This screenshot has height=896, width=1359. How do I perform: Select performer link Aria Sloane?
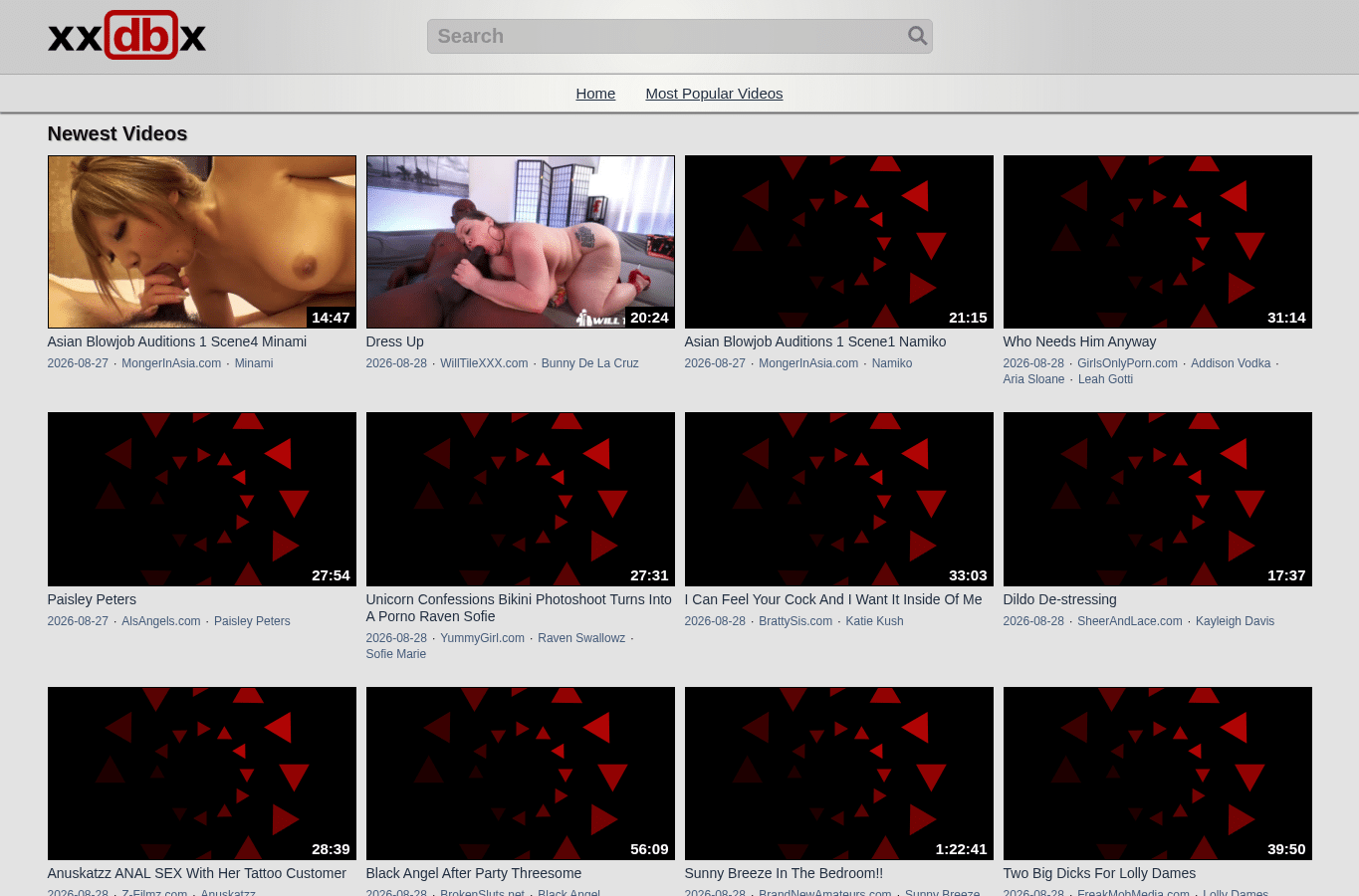(1033, 379)
